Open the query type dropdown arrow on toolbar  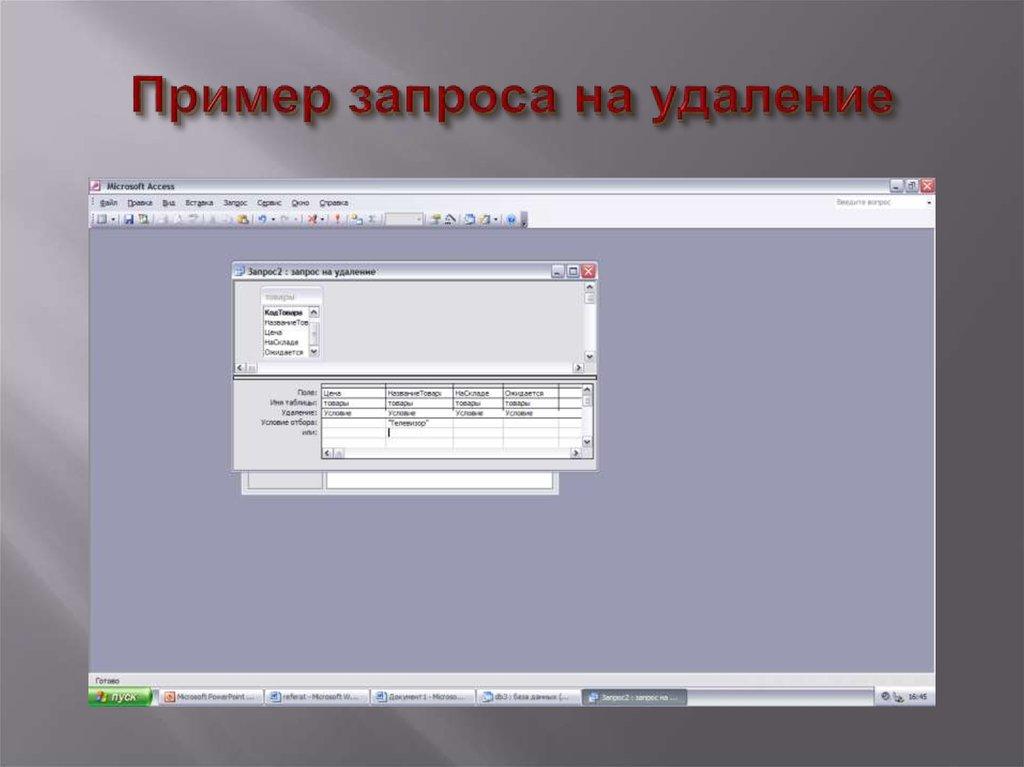tap(323, 217)
